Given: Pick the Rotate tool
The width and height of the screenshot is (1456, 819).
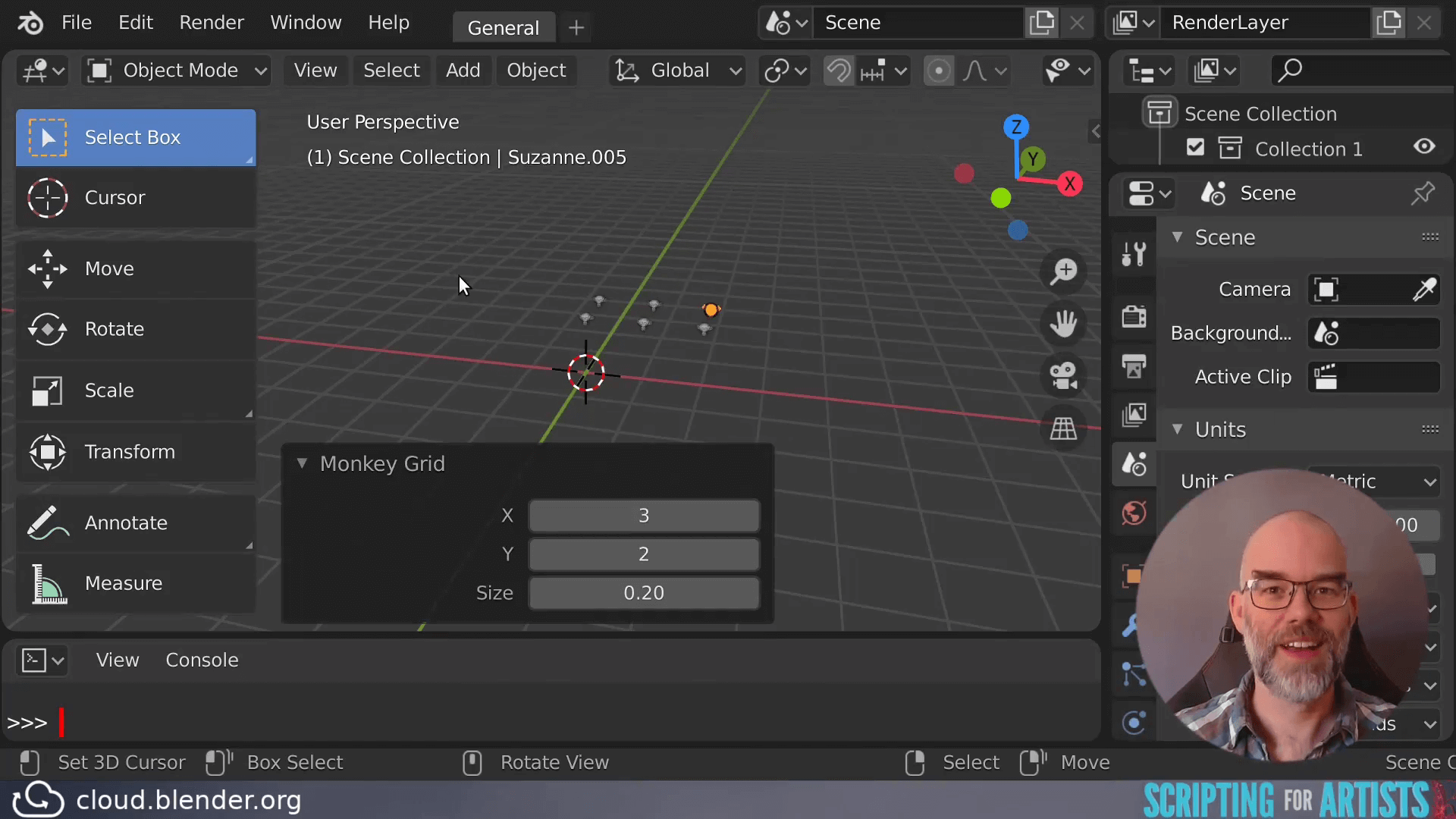Looking at the screenshot, I should 136,329.
